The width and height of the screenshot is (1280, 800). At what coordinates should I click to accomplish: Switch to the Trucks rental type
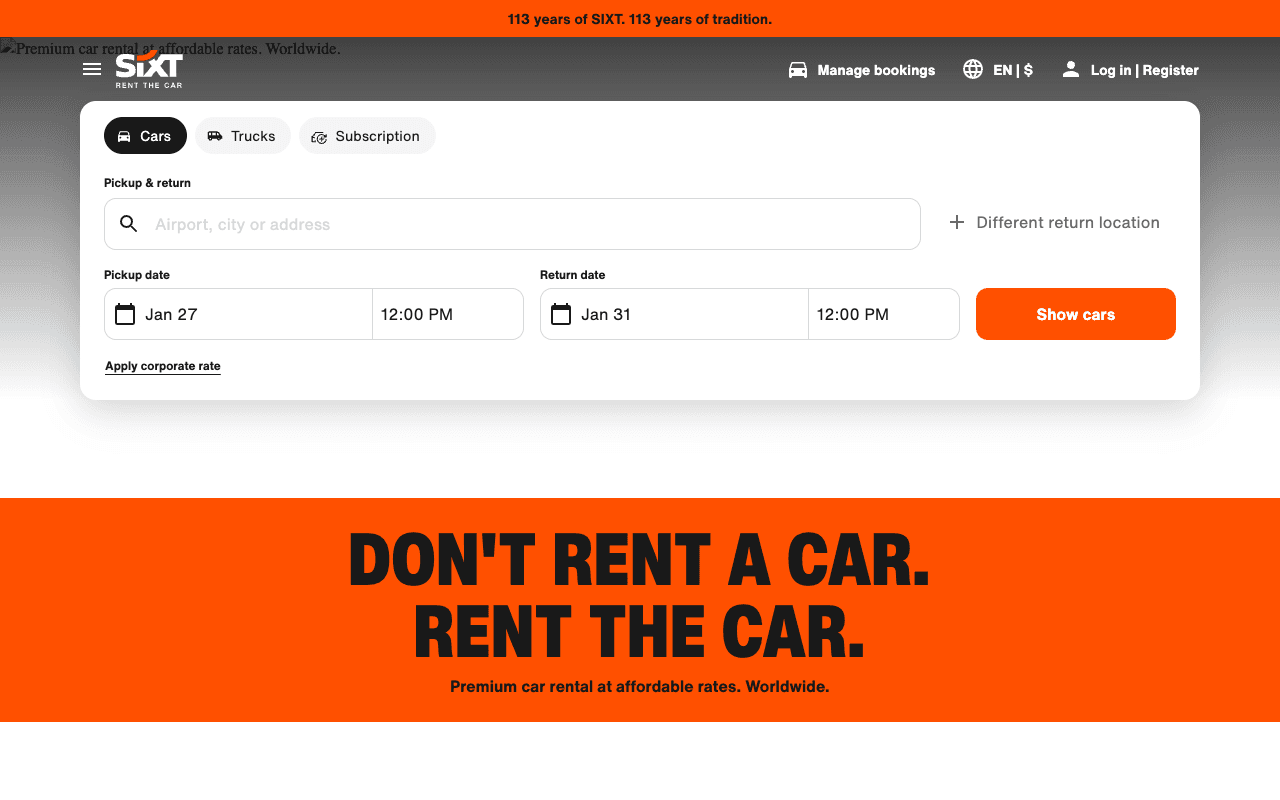(242, 135)
